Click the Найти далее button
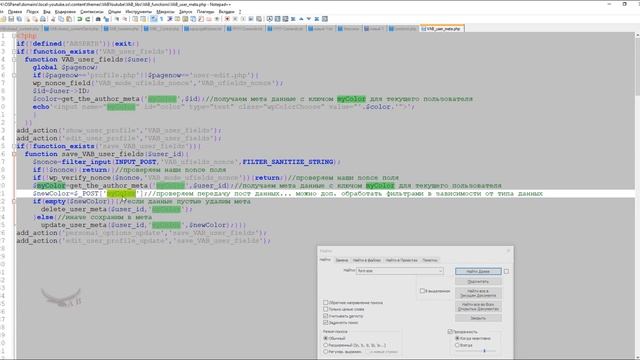The height and width of the screenshot is (360, 640). tap(478, 271)
